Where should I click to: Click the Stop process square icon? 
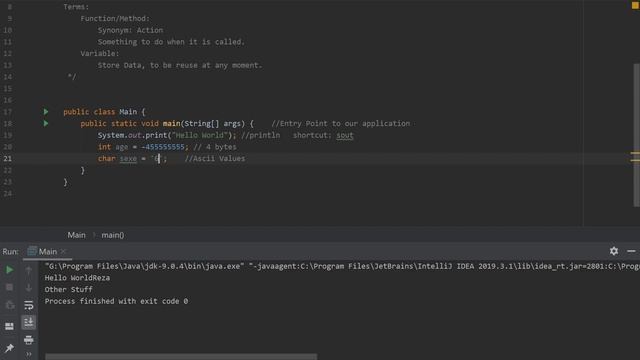[x=9, y=287]
